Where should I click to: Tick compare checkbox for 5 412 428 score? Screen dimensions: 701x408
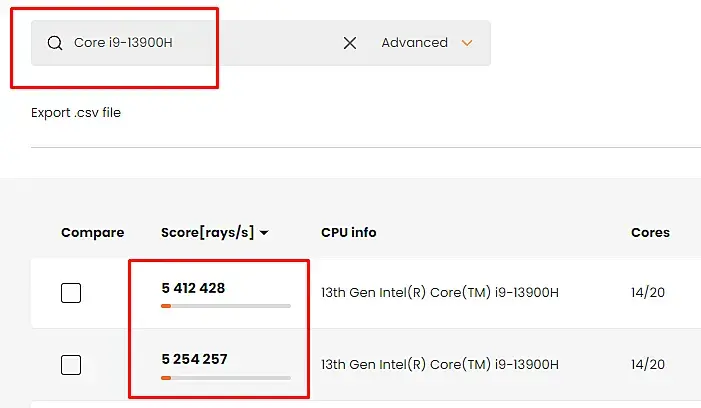tap(71, 293)
